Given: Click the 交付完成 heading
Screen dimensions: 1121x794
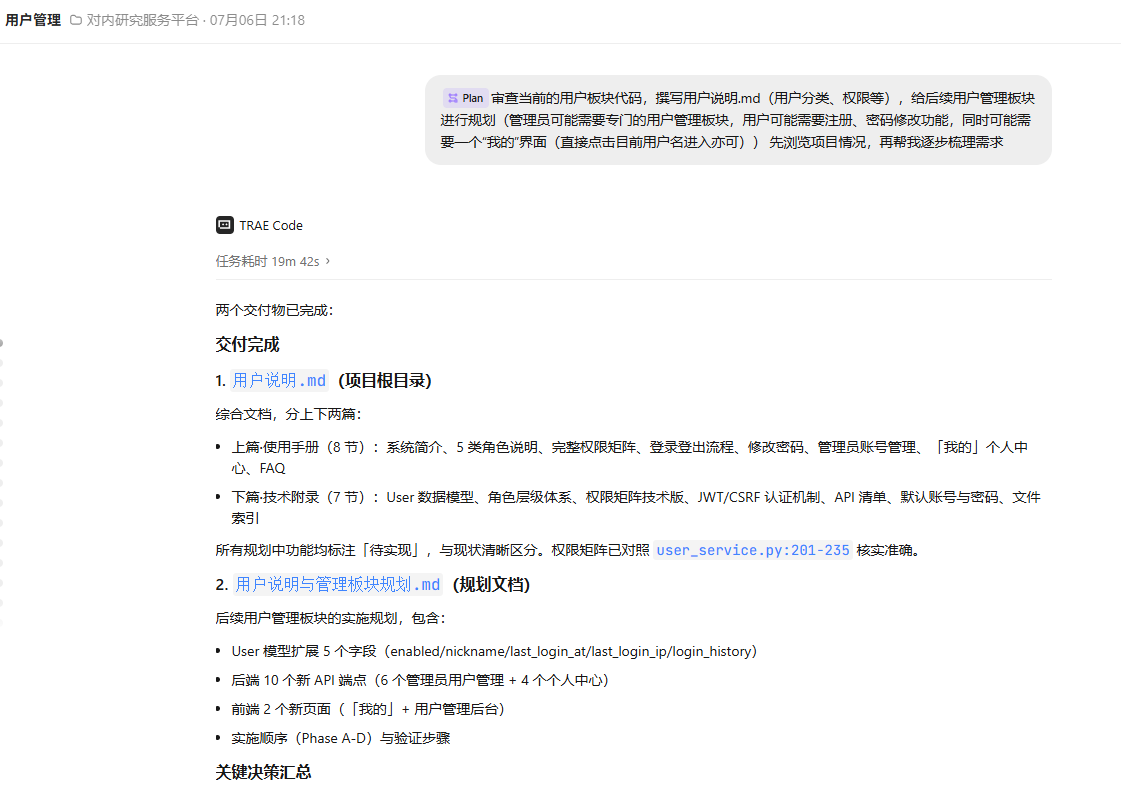Looking at the screenshot, I should coord(247,344).
